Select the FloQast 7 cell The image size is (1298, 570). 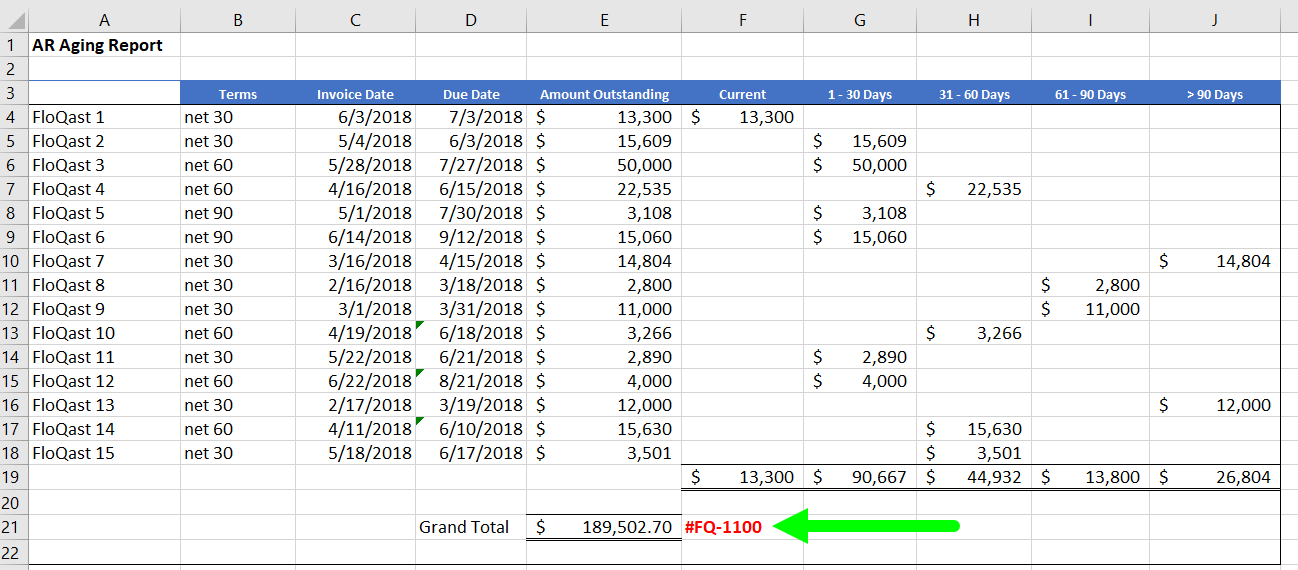click(x=105, y=261)
